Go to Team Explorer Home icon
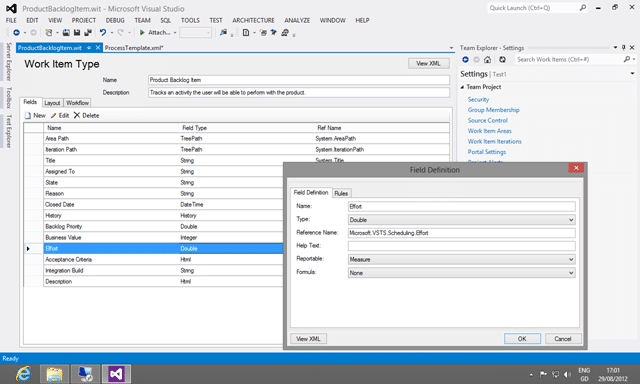This screenshot has width=640, height=384. [487, 60]
